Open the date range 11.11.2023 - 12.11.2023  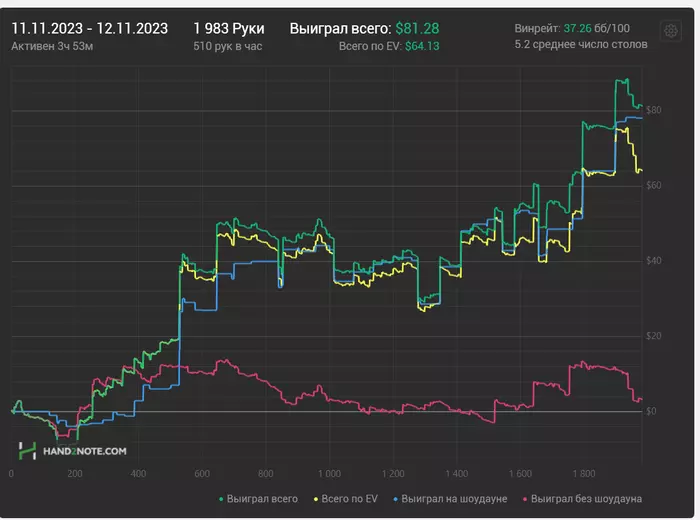[x=89, y=28]
